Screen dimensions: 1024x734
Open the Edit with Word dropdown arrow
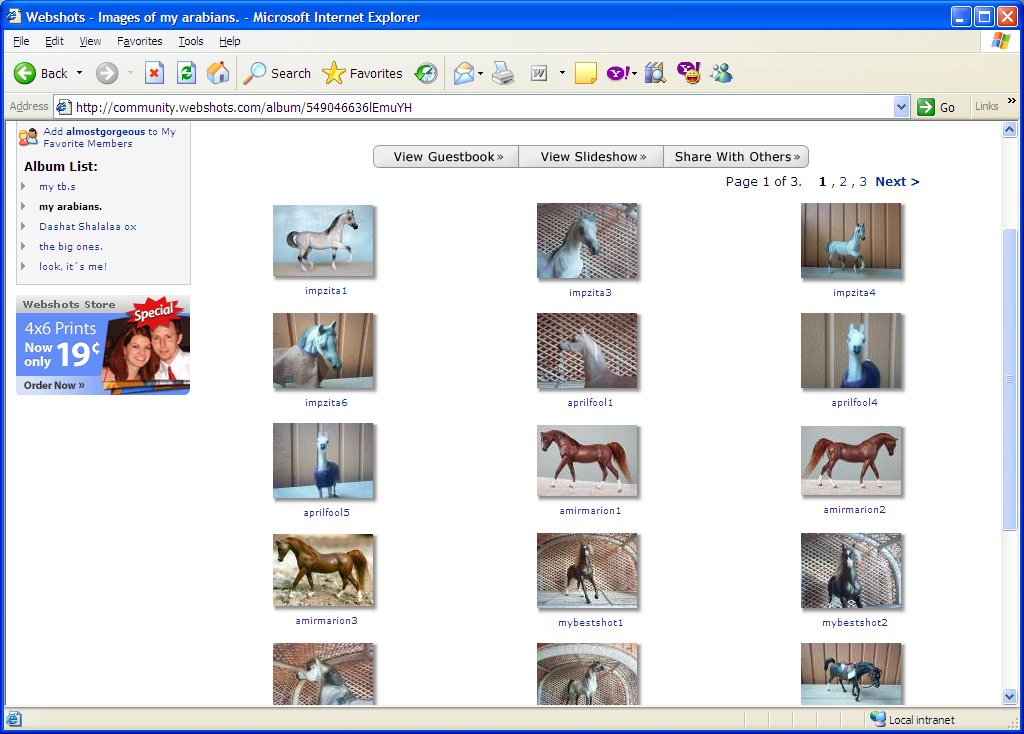pos(562,73)
